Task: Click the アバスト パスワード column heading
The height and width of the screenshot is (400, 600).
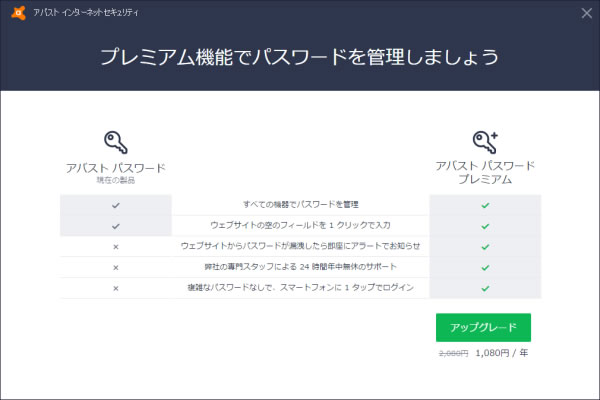Action: pyautogui.click(x=116, y=168)
